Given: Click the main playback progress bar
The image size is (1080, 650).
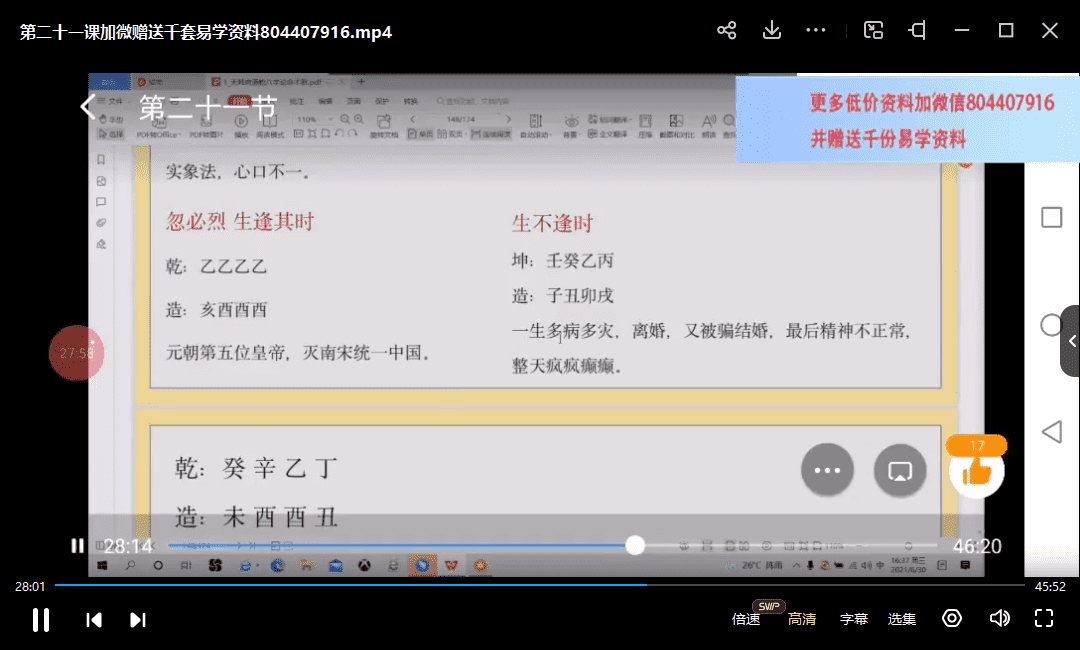Looking at the screenshot, I should (540, 585).
